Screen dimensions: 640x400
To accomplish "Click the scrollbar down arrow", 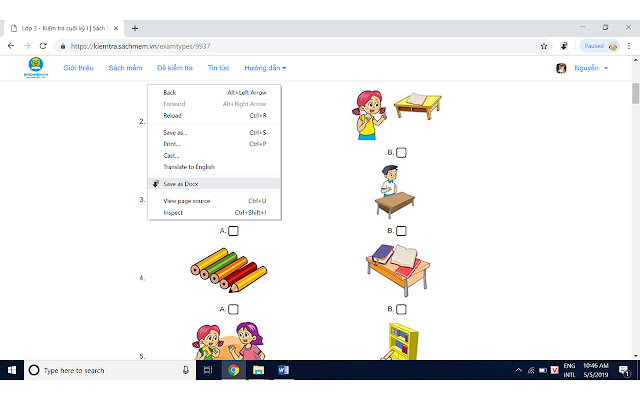I will click(636, 356).
